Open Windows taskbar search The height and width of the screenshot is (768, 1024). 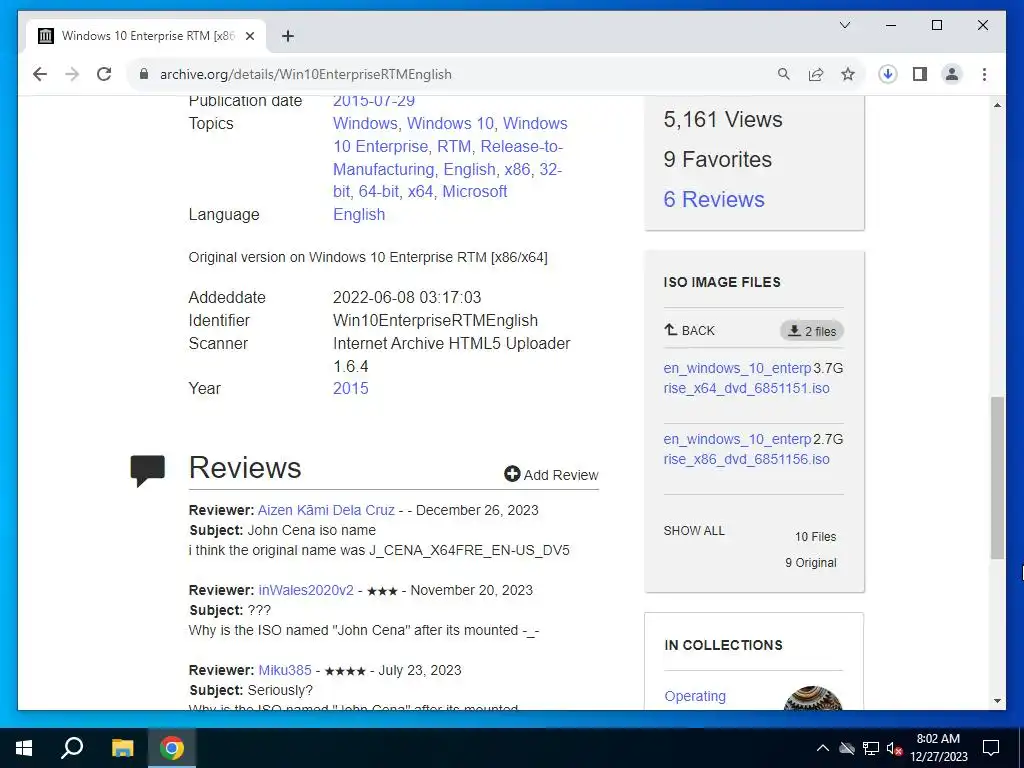tap(72, 748)
